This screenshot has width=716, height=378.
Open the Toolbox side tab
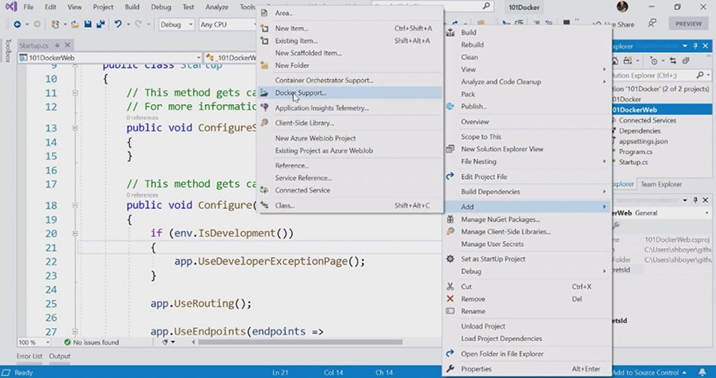8,50
